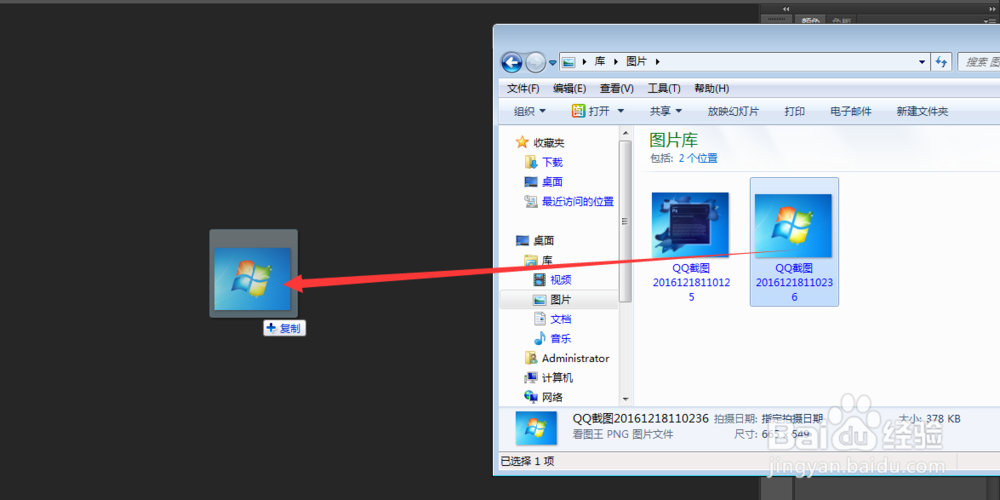
Task: Select the 图片 segment in address bar
Action: [x=636, y=62]
